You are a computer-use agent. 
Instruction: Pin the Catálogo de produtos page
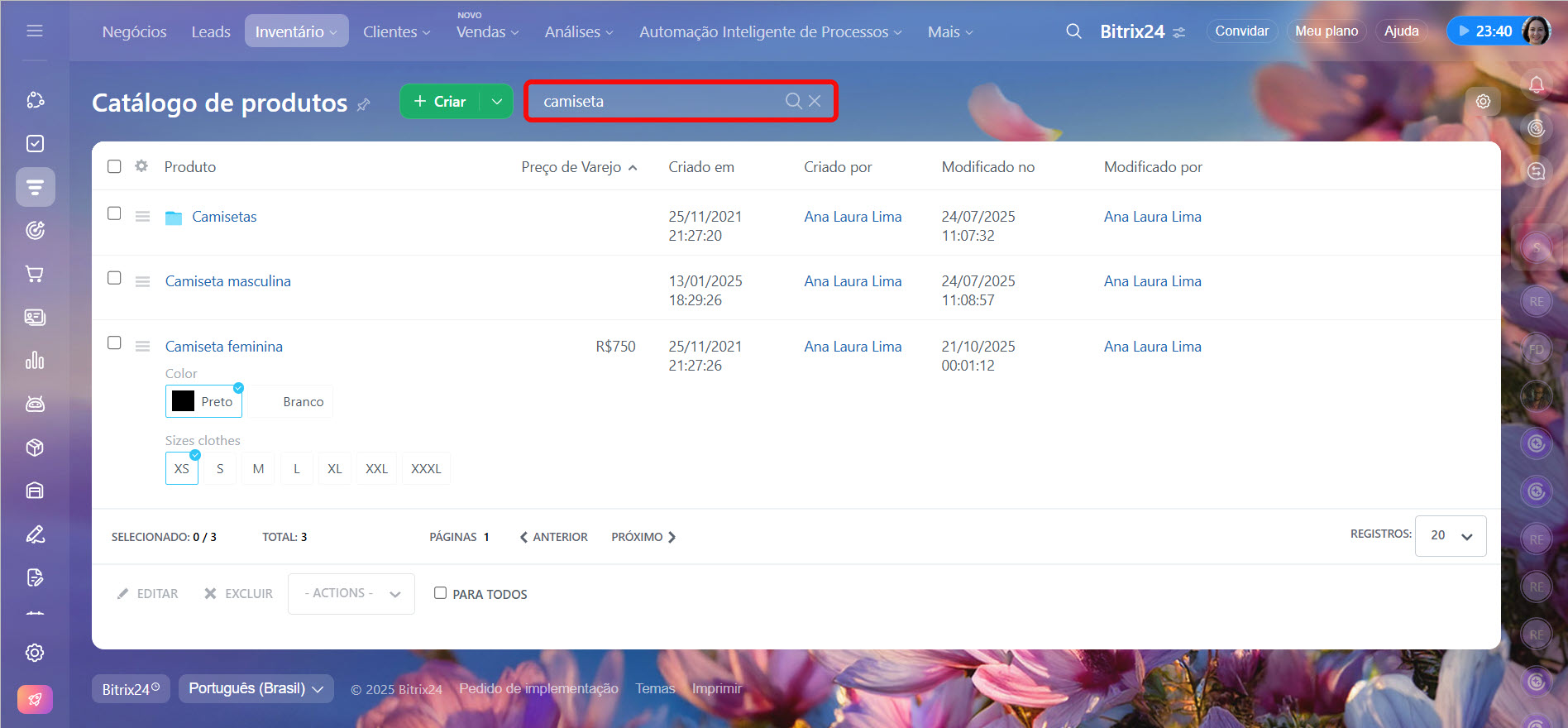coord(364,104)
